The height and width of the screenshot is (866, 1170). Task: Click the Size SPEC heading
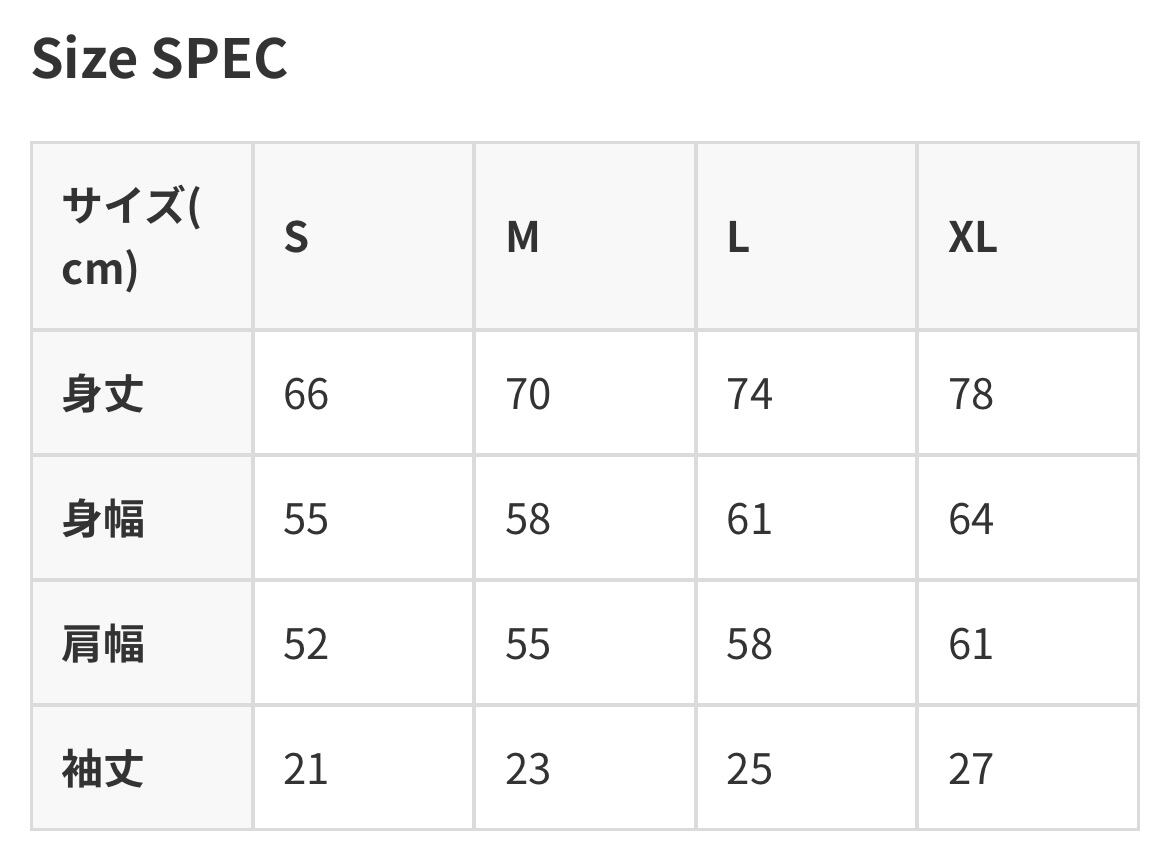(x=160, y=58)
